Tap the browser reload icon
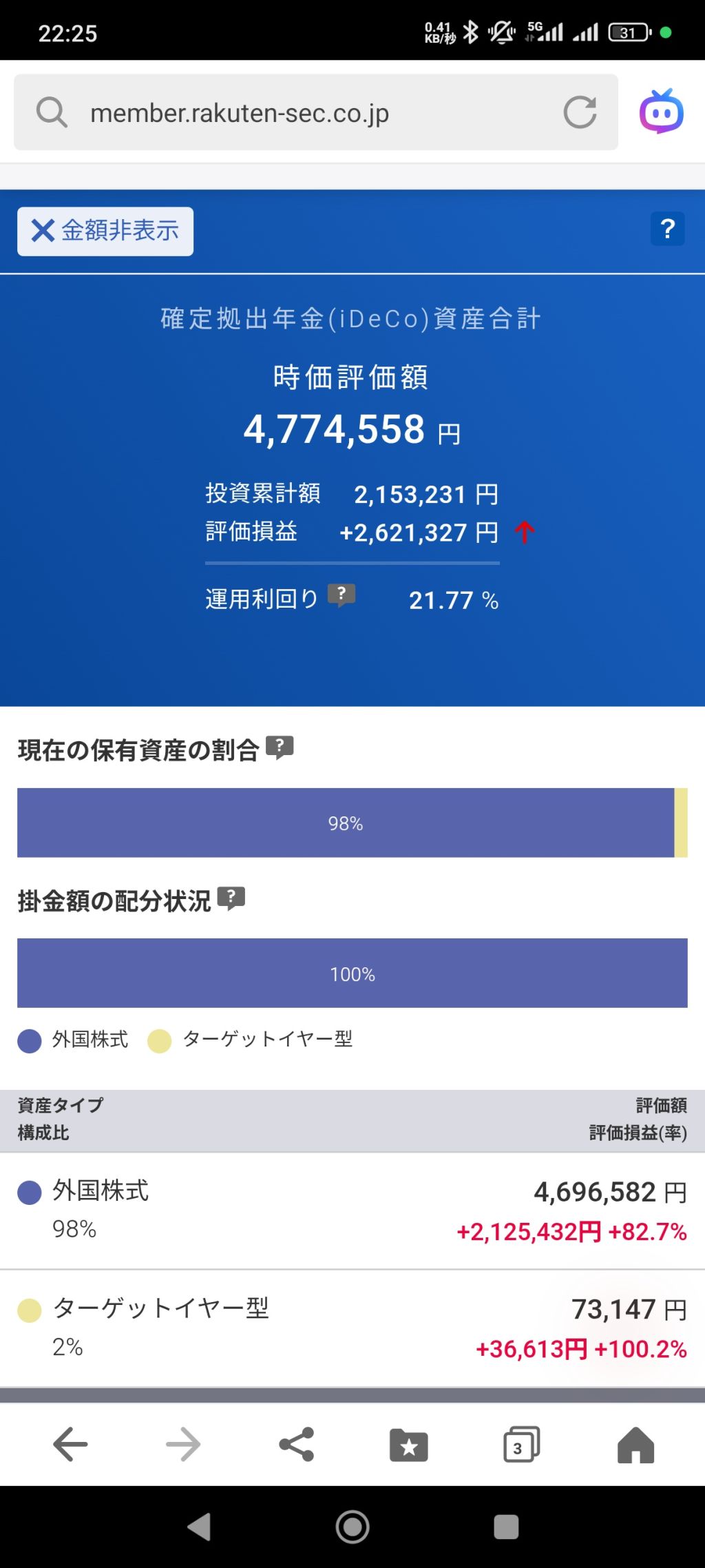Viewport: 705px width, 1568px height. [x=580, y=112]
